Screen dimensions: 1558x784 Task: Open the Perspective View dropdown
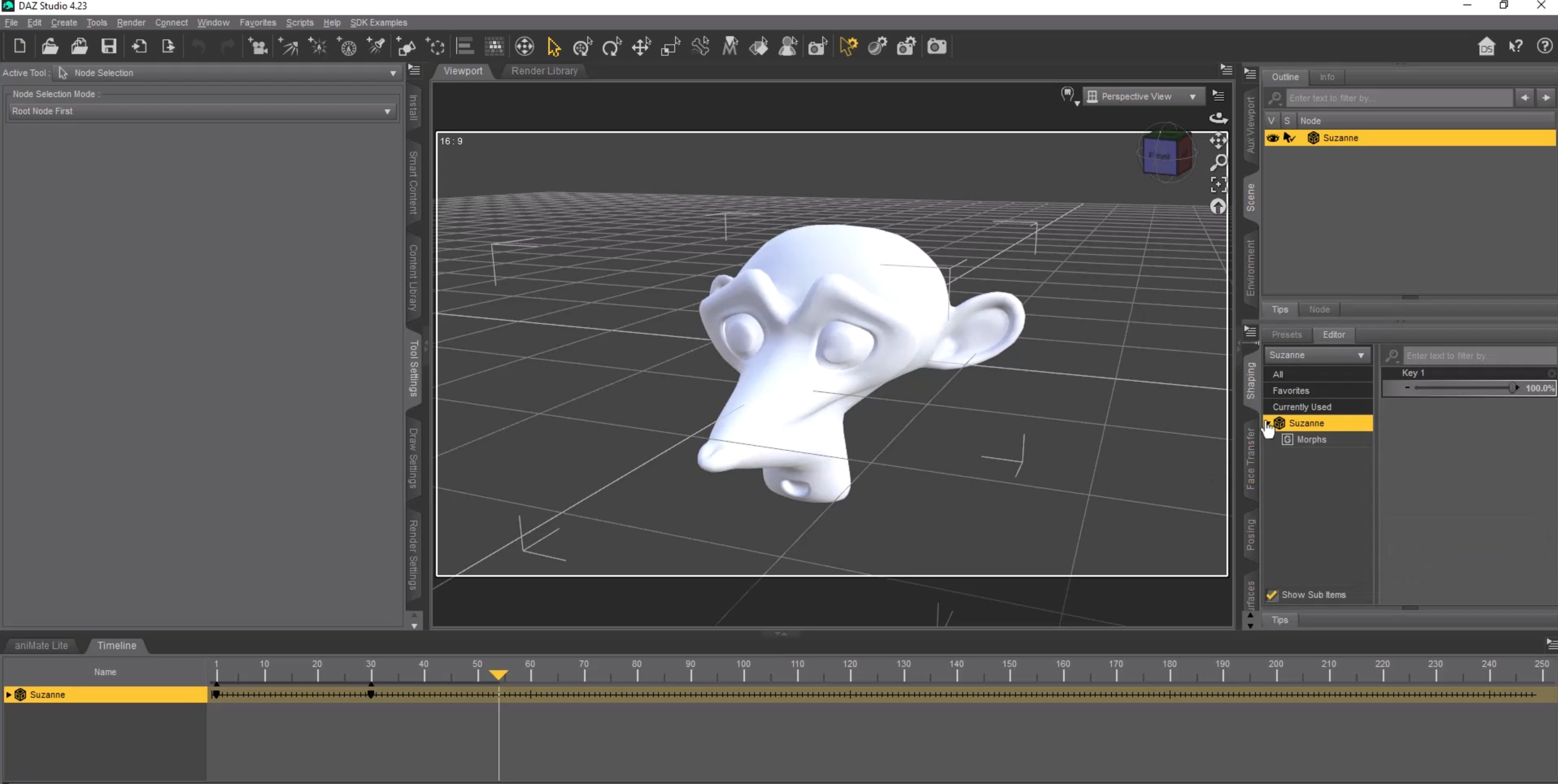click(x=1143, y=96)
